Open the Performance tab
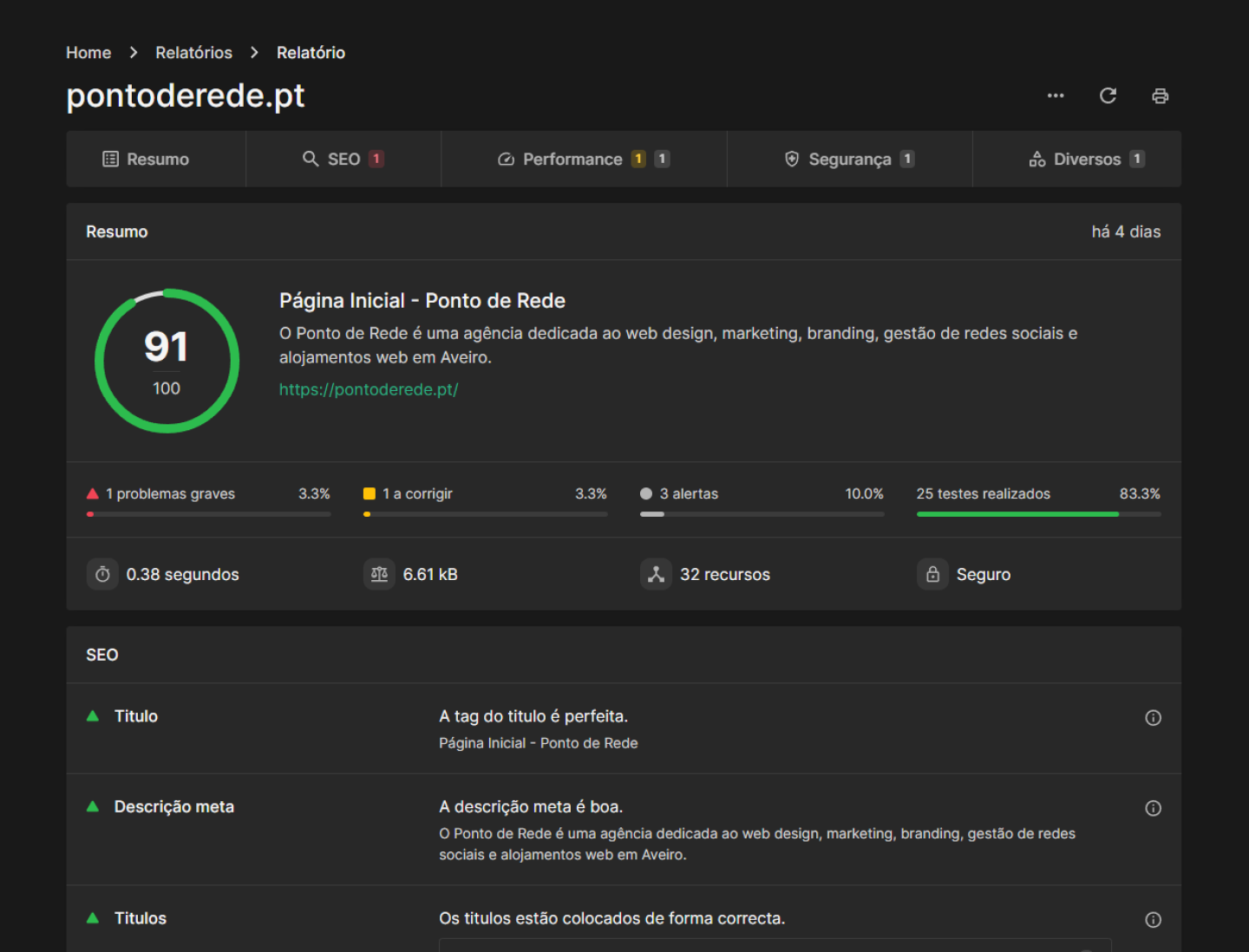 click(x=584, y=159)
